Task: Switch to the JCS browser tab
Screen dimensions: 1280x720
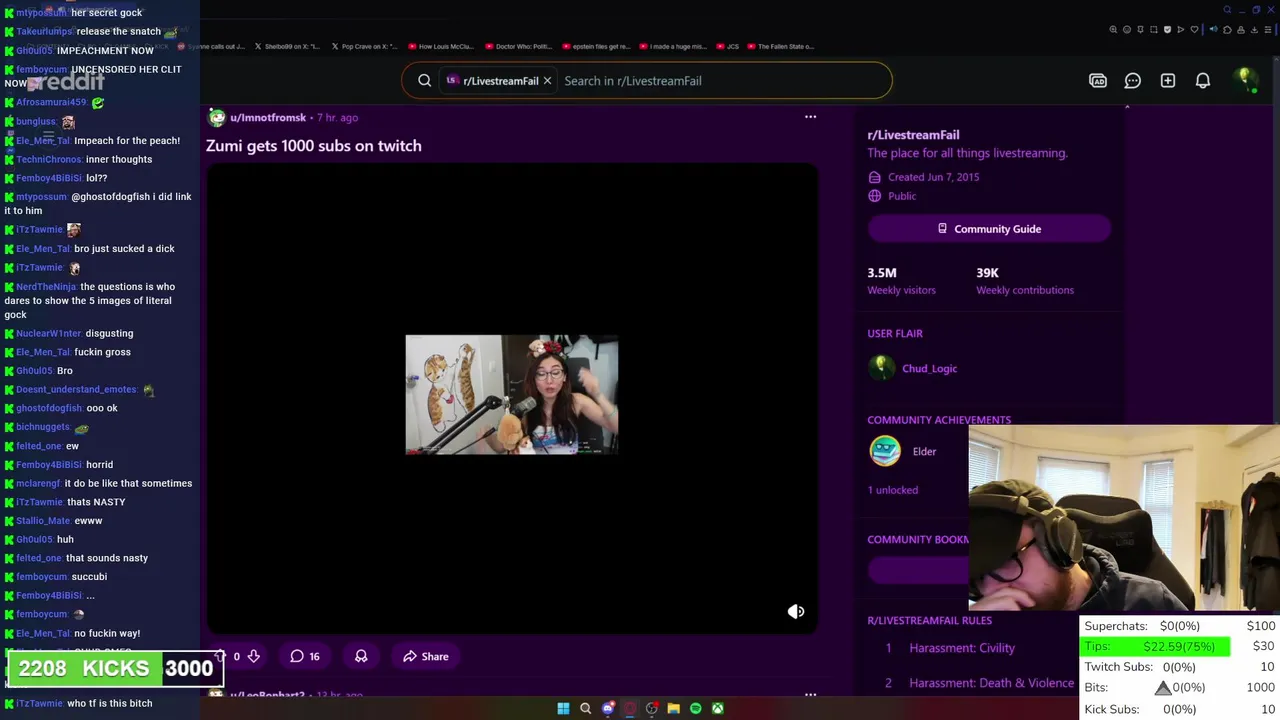Action: click(x=728, y=46)
